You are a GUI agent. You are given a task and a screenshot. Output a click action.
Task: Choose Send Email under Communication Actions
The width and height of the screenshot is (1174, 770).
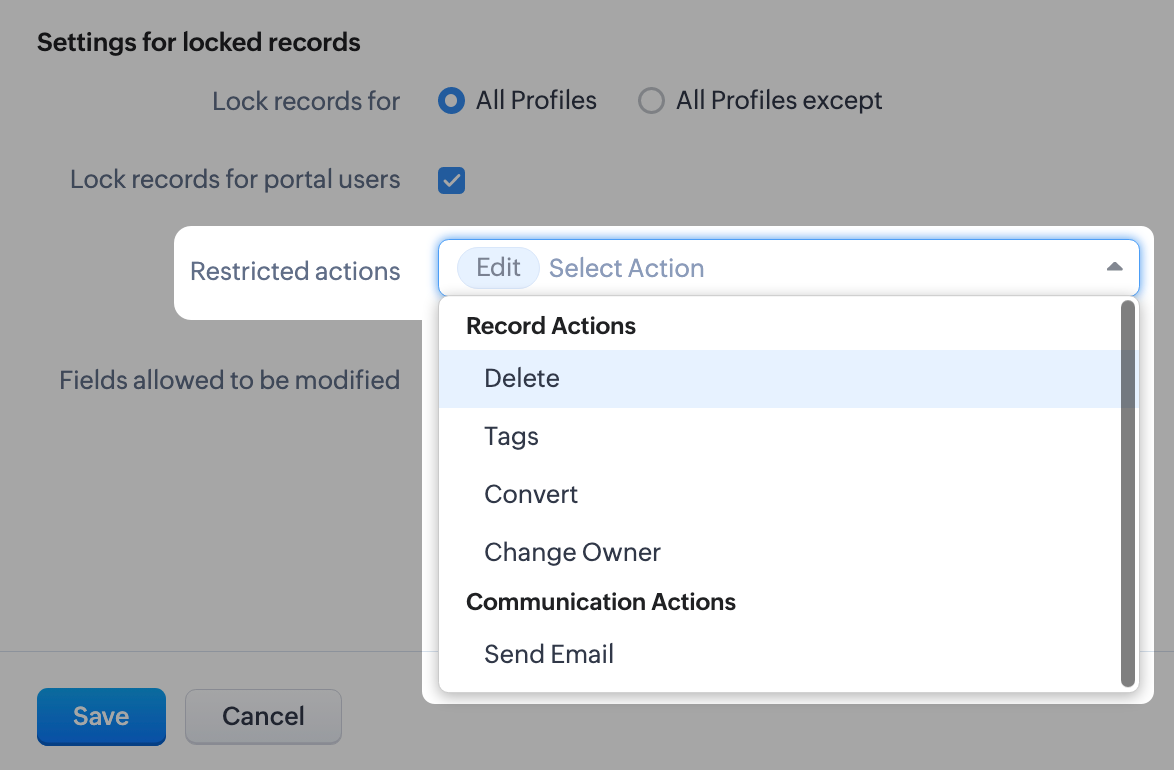coord(549,655)
